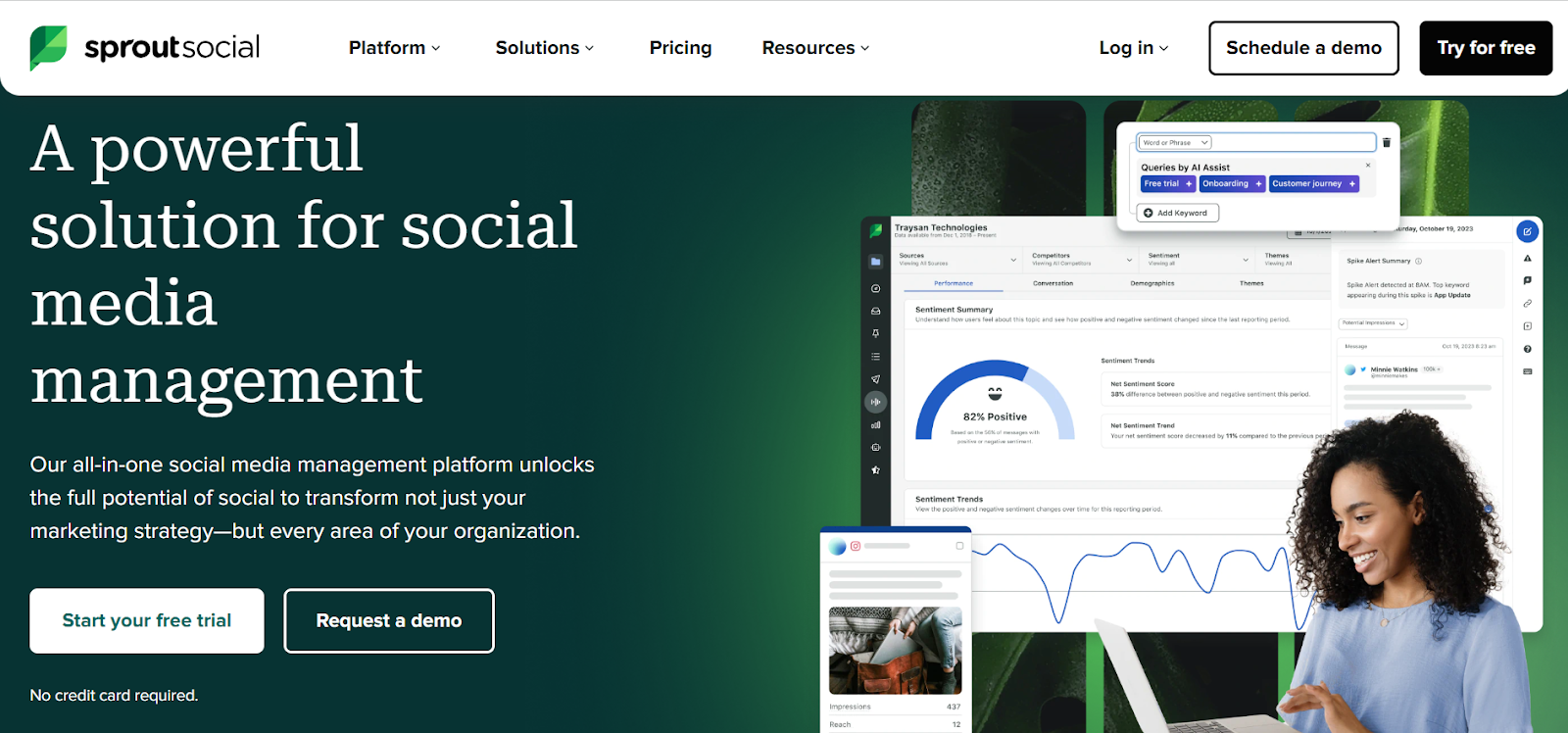Click the green leaf icon in dashboard sidebar

pos(876,231)
